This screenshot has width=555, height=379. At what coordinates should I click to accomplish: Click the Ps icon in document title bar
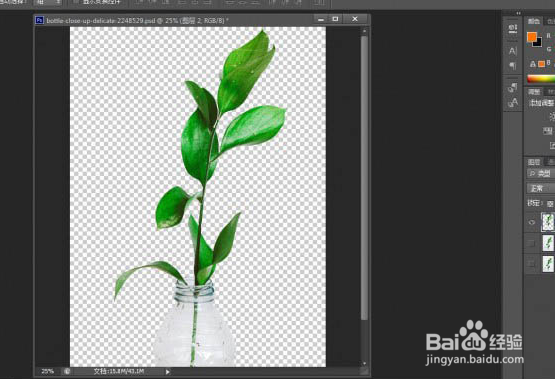tap(39, 20)
